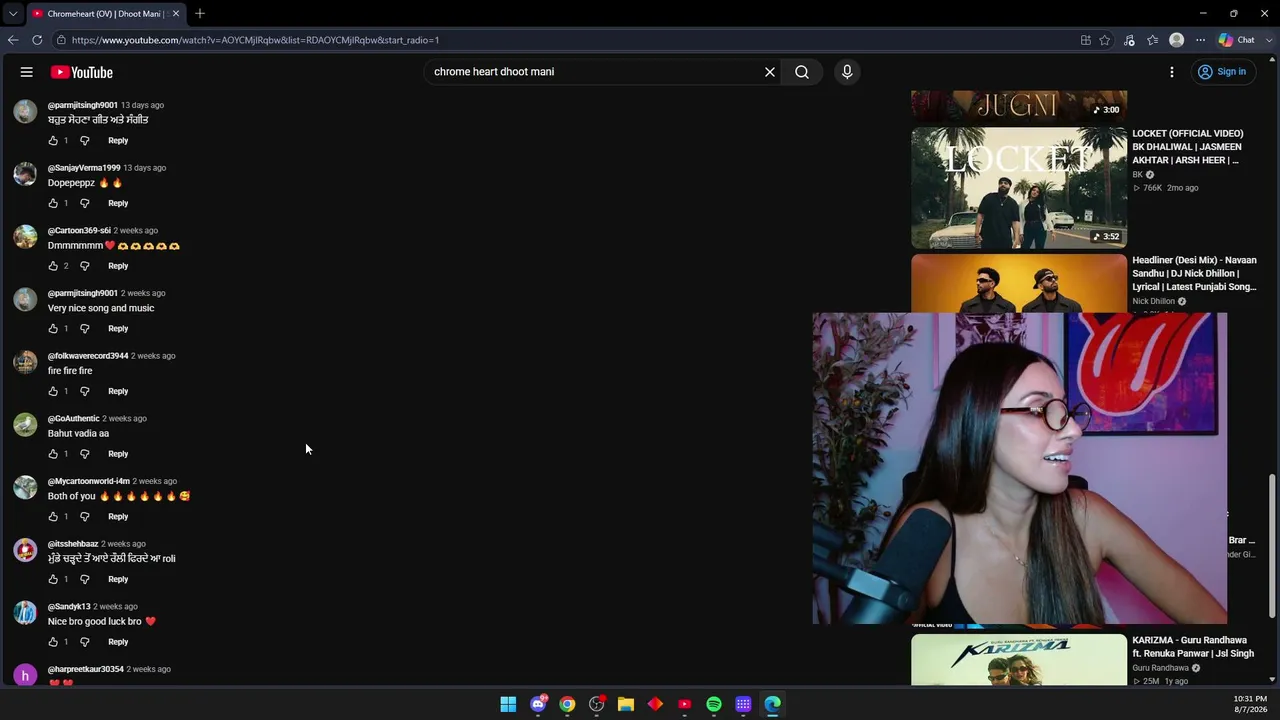Dislike the 'Dopepeppz' comment
The image size is (1280, 720).
click(84, 203)
